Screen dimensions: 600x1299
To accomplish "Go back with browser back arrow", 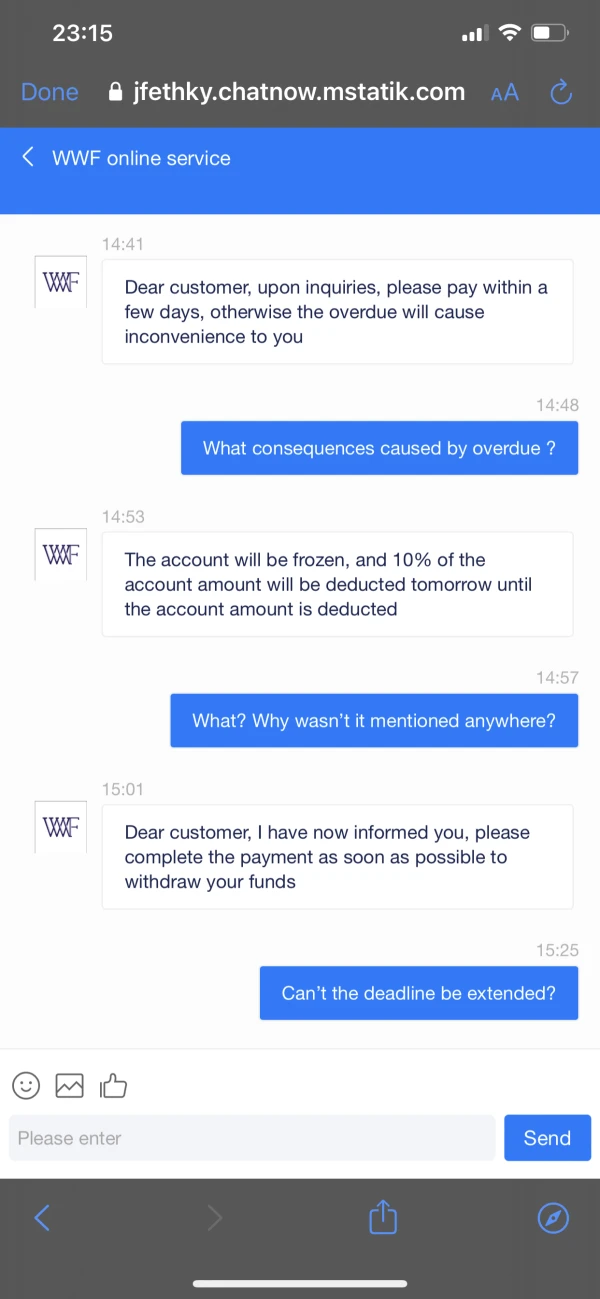I will click(42, 1217).
